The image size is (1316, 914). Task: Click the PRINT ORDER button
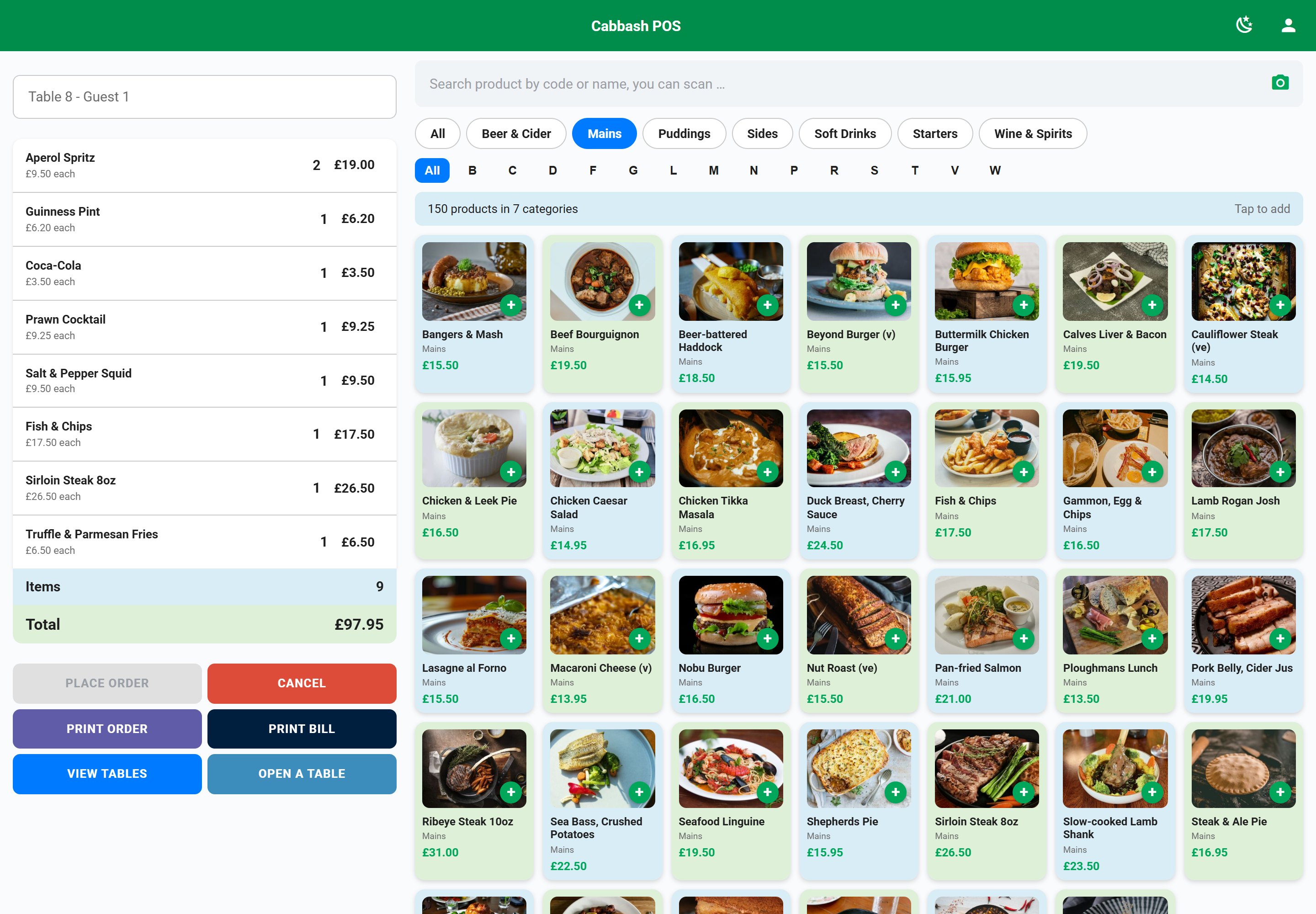click(107, 728)
